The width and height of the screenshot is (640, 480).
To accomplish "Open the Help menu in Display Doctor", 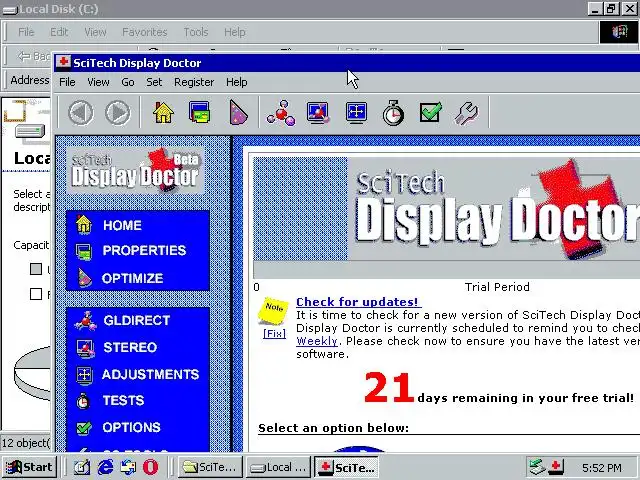I will tap(236, 82).
